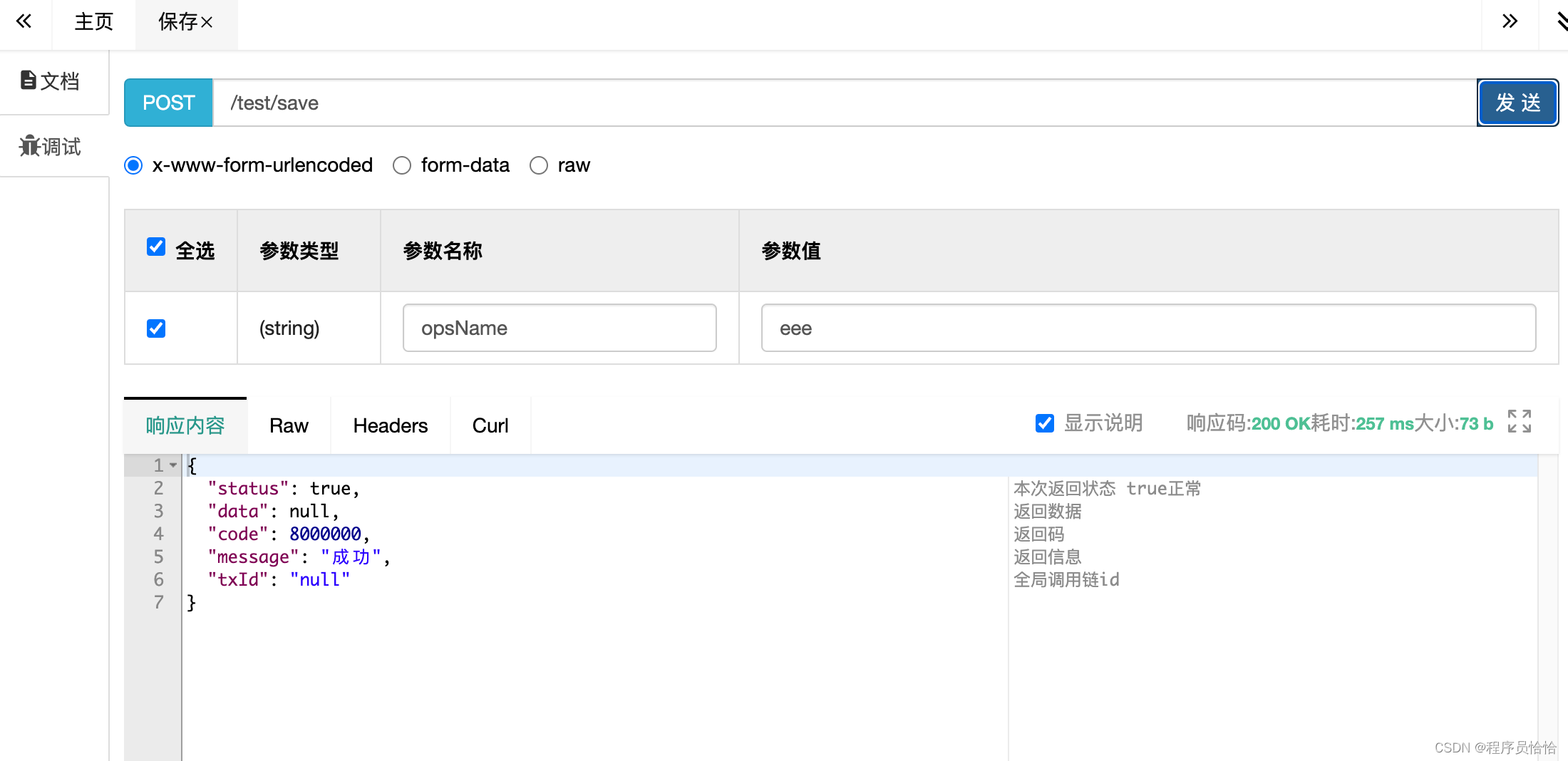The image size is (1568, 761).
Task: Toggle the 全选 select-all checkbox
Action: (156, 247)
